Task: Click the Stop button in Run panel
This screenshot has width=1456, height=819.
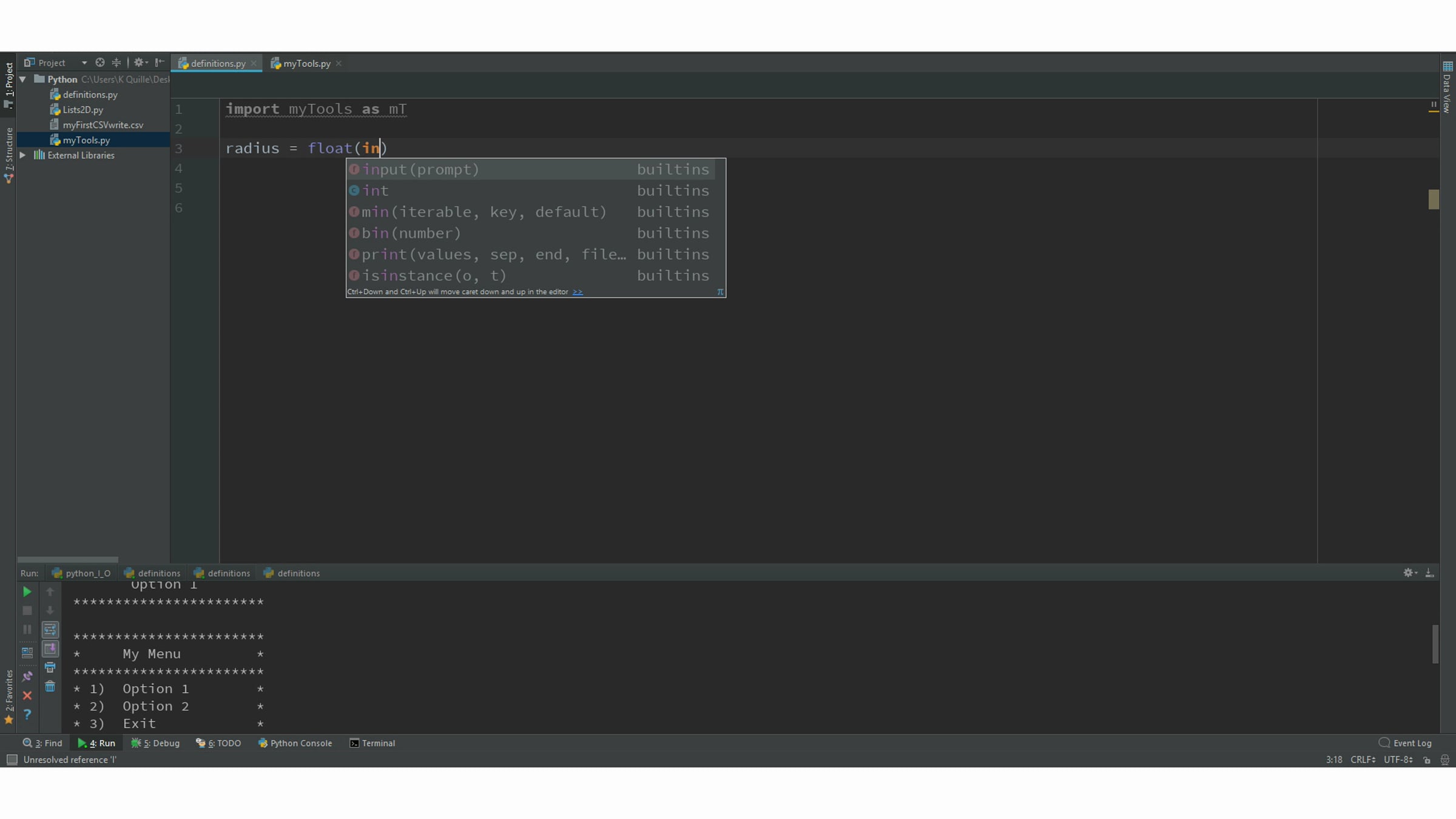Action: click(x=27, y=611)
